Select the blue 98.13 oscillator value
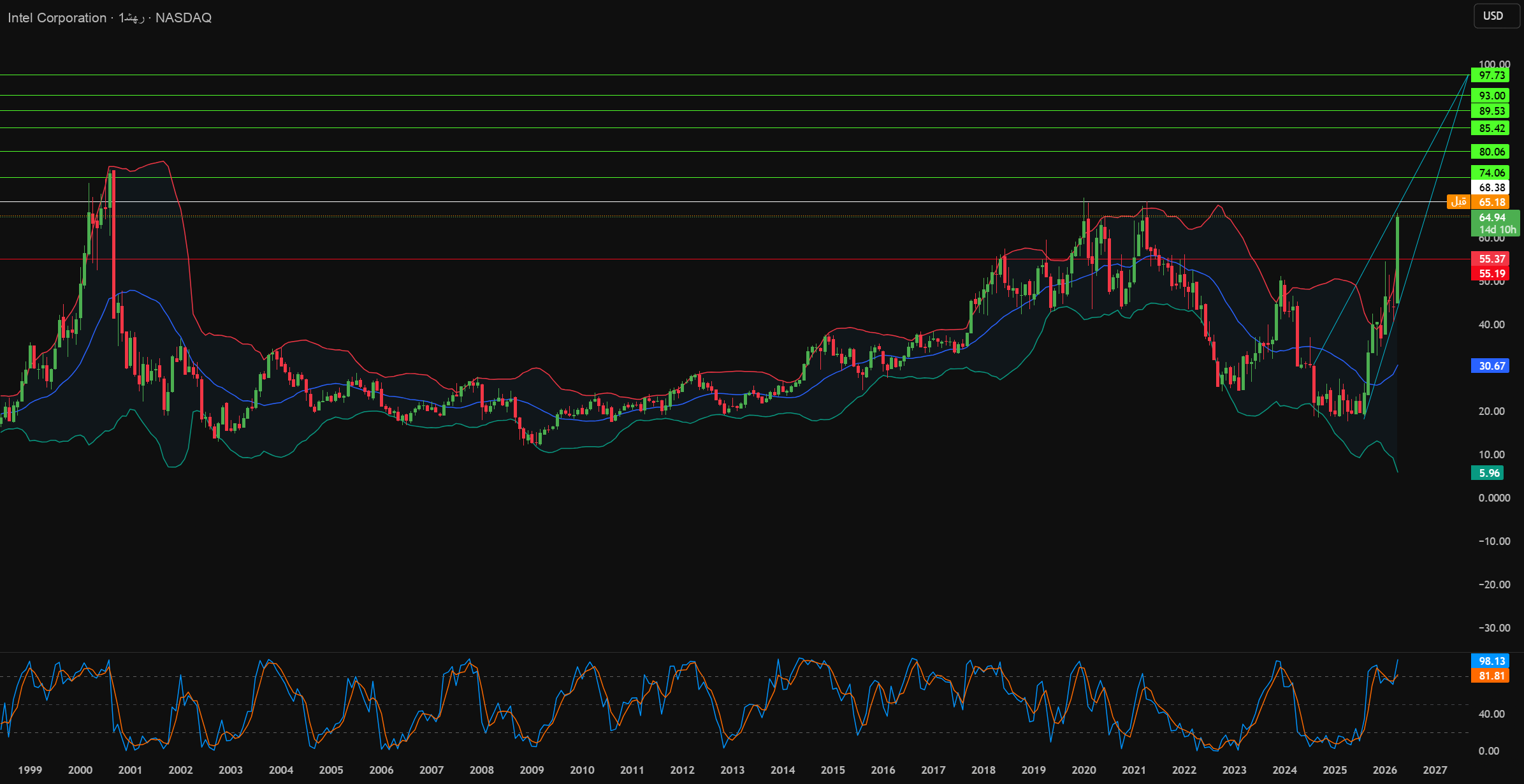The height and width of the screenshot is (784, 1524). (x=1490, y=661)
